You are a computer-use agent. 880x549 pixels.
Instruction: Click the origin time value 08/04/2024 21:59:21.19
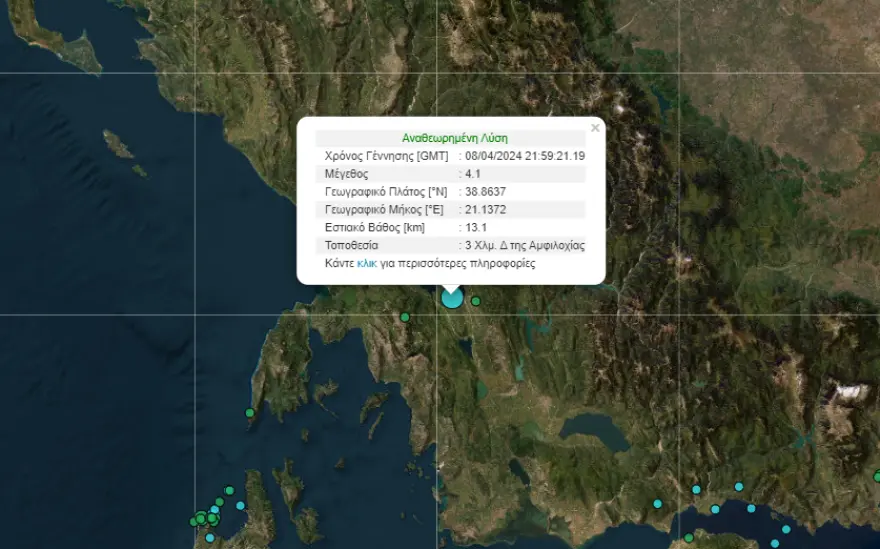click(x=525, y=156)
